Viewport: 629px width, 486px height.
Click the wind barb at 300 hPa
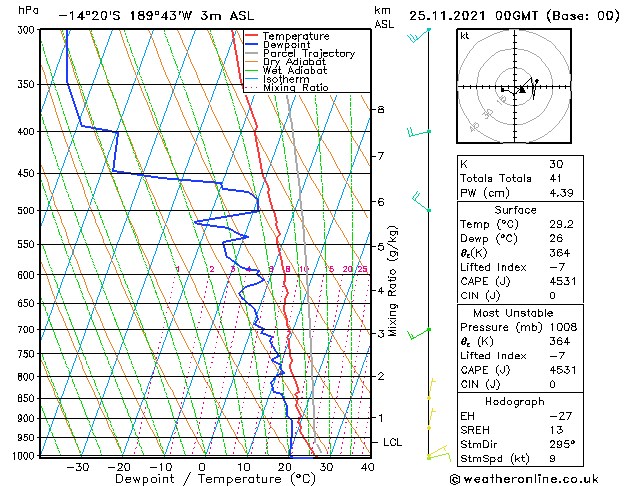pyautogui.click(x=419, y=35)
